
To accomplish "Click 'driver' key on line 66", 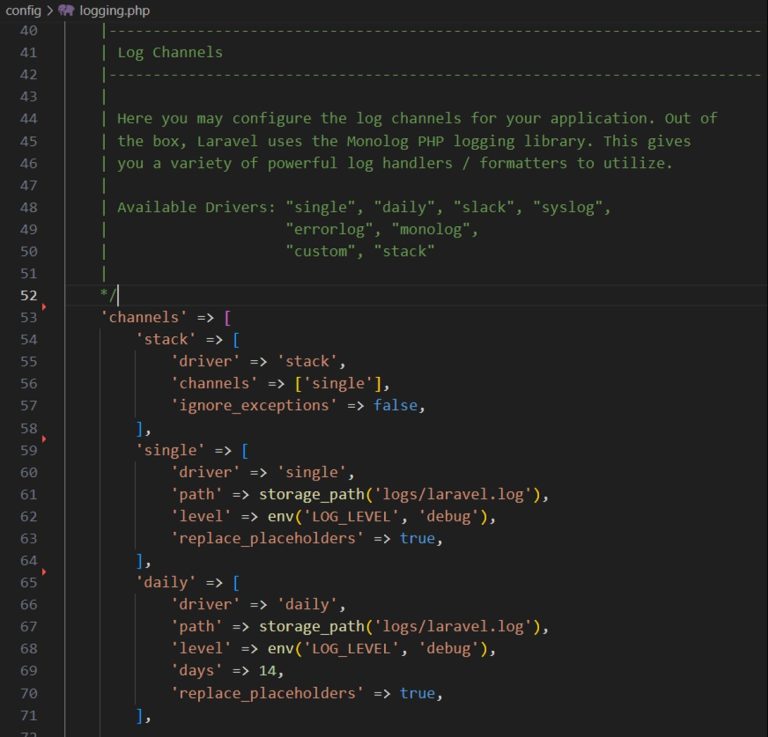I will [206, 604].
